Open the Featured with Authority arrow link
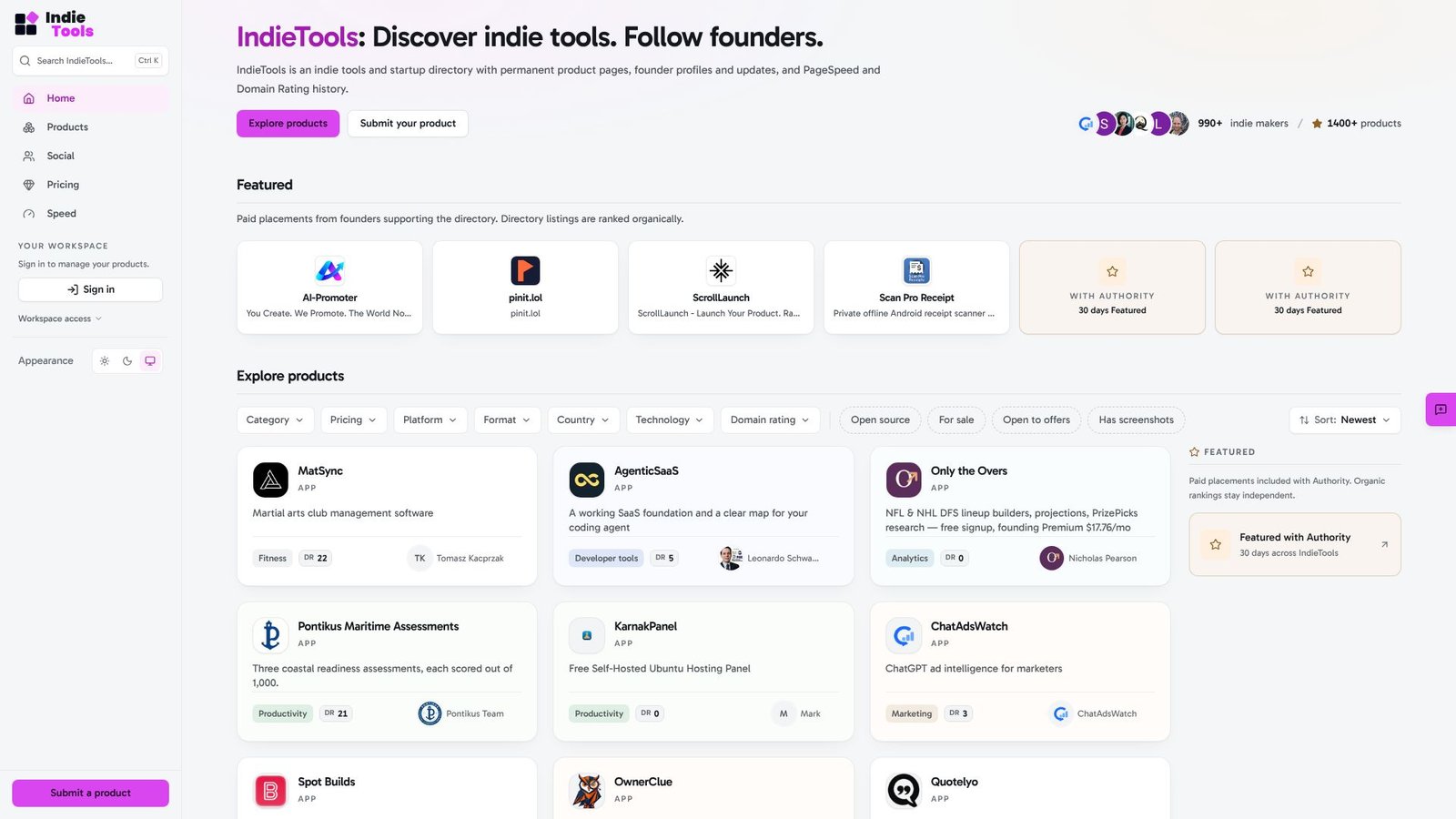The image size is (1456, 819). (1384, 544)
